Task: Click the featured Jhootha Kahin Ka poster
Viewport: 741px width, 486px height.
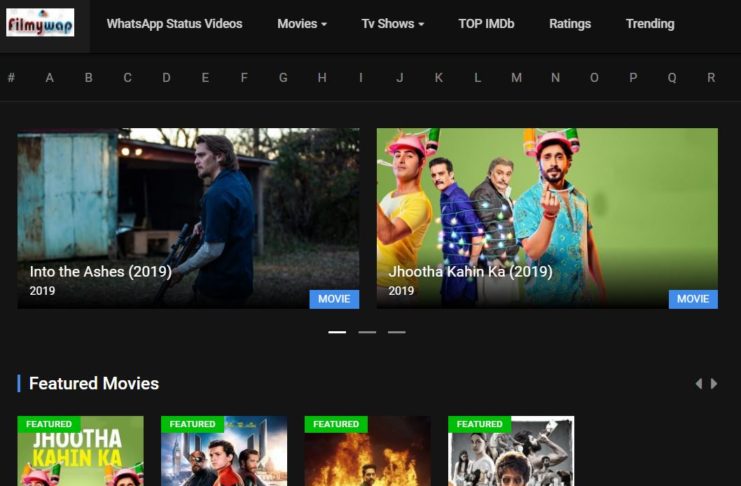Action: tap(80, 455)
